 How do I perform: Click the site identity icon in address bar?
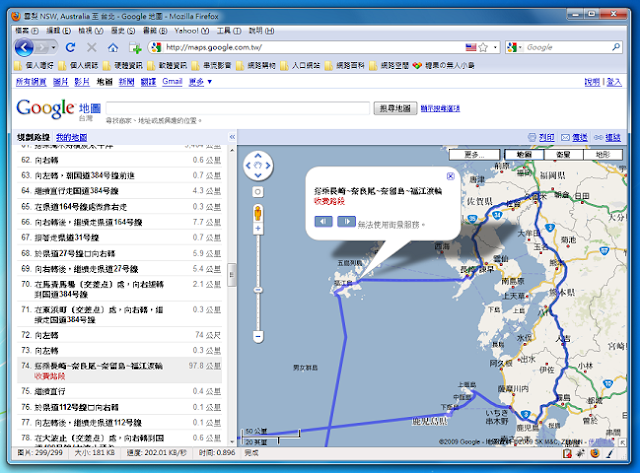tap(156, 47)
